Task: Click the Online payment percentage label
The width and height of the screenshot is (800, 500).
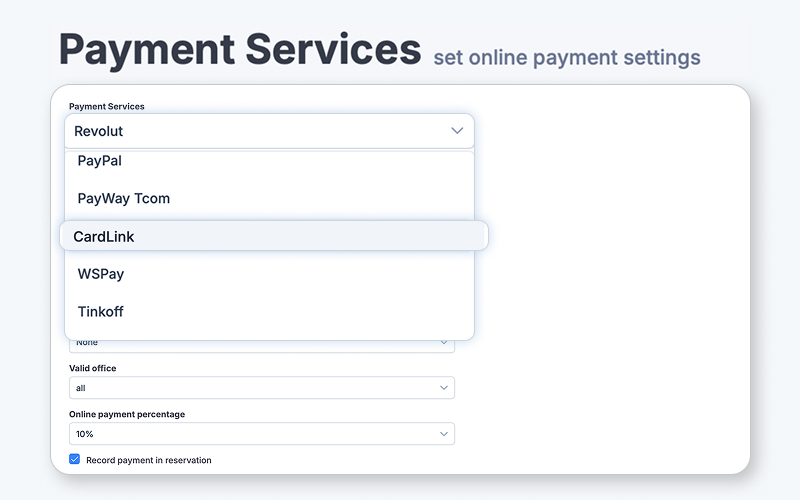Action: coord(127,414)
